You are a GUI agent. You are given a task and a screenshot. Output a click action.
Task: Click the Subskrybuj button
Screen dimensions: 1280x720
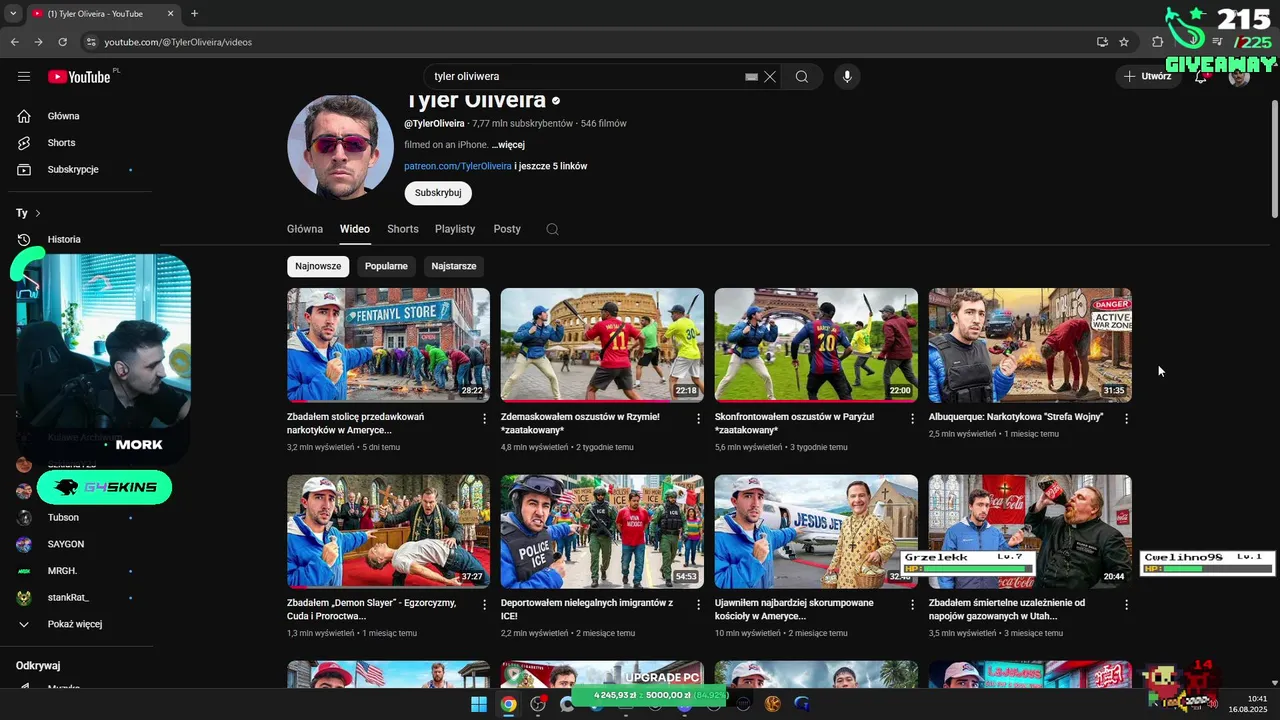click(438, 193)
